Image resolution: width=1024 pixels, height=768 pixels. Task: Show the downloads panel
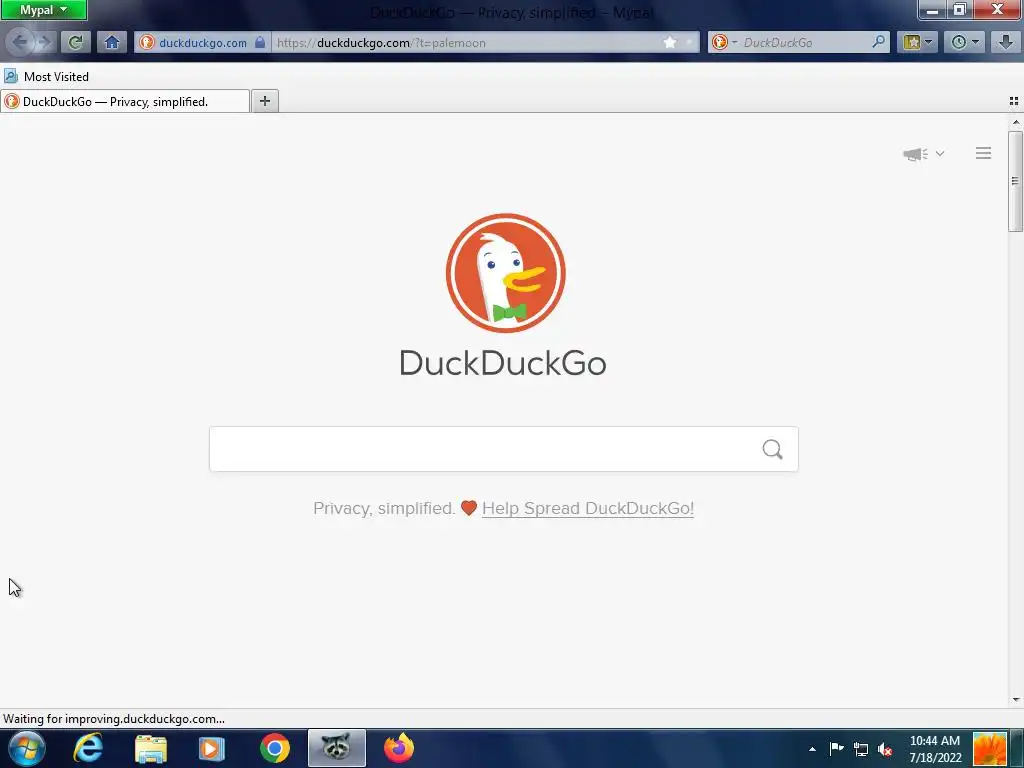(1006, 42)
